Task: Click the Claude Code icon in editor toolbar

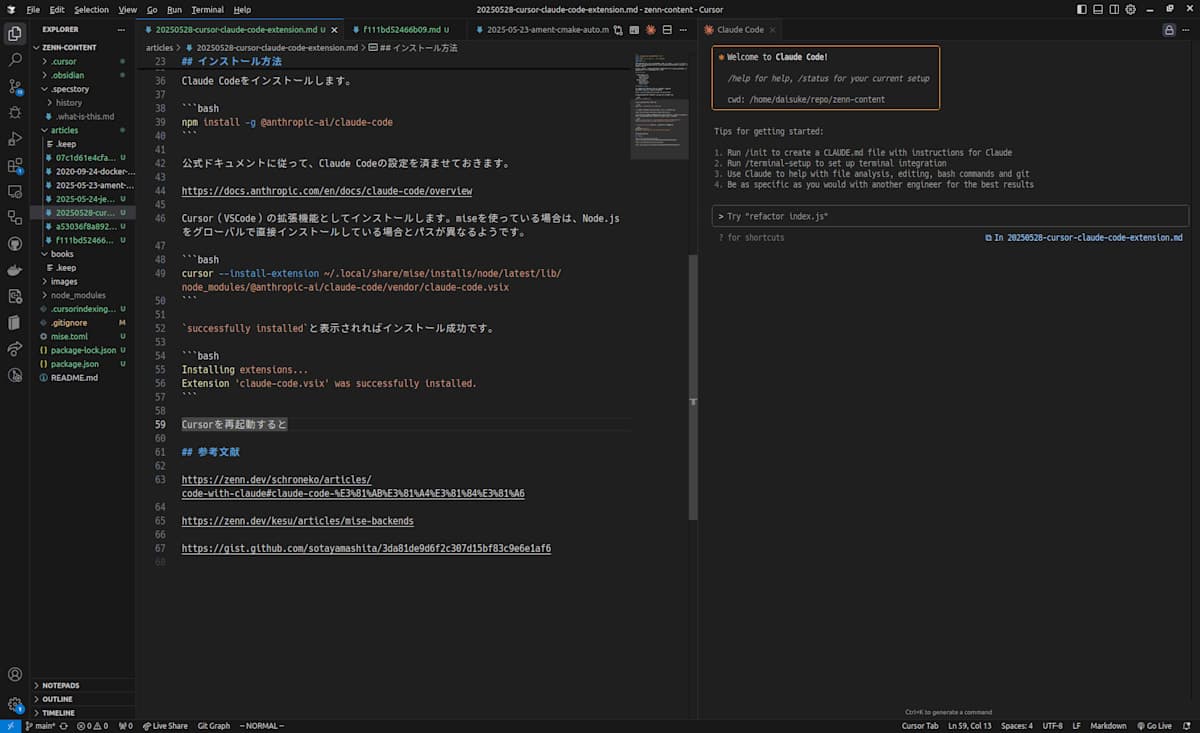Action: click(x=650, y=30)
